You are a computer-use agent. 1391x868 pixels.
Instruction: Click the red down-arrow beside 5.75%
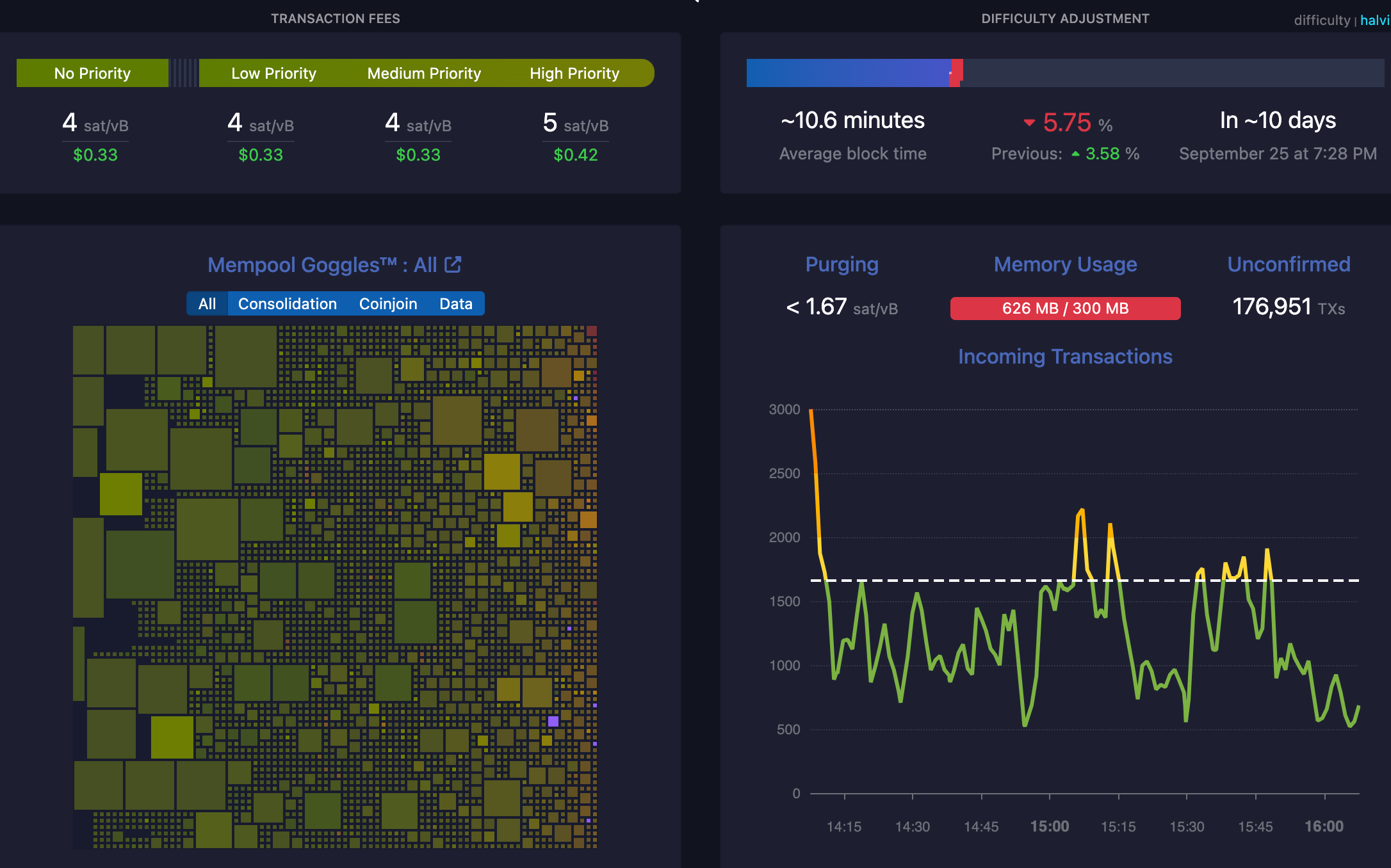[1030, 121]
